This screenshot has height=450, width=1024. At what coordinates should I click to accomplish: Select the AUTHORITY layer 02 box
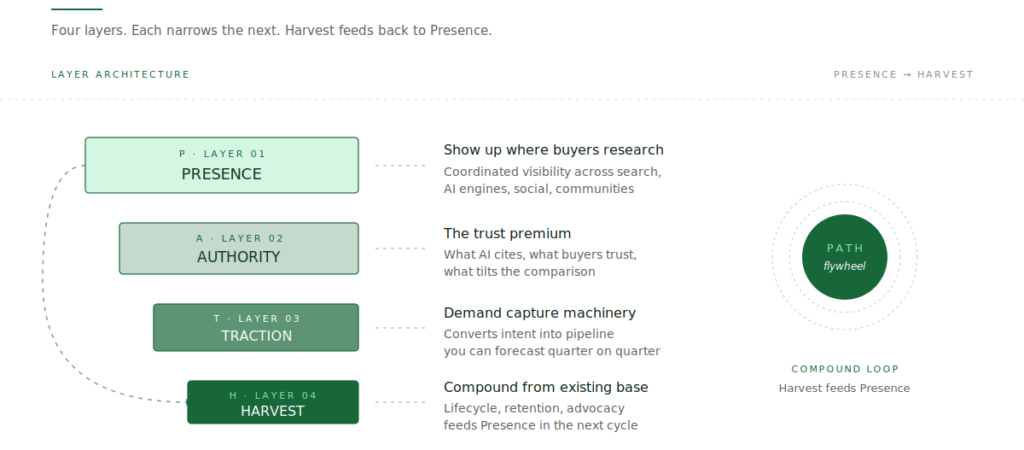[239, 248]
